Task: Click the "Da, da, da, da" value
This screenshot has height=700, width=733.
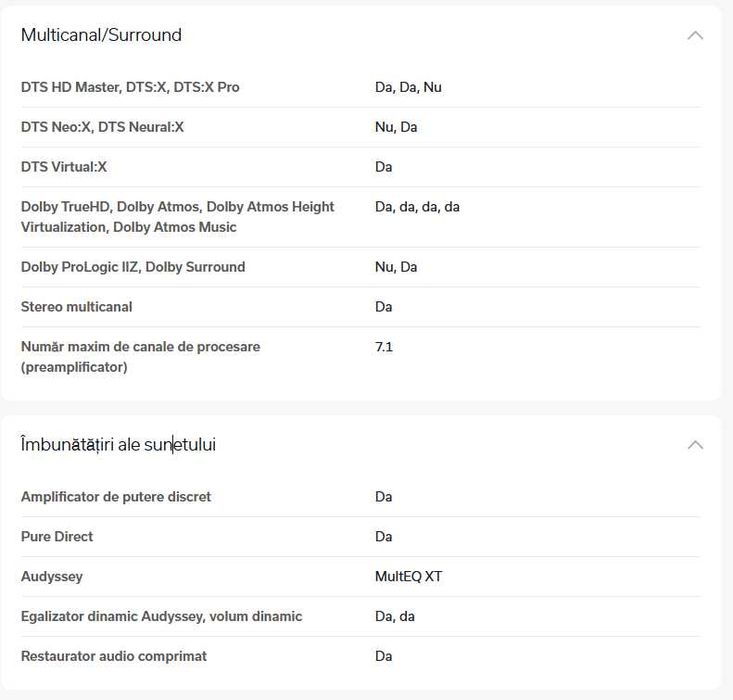Action: click(417, 207)
